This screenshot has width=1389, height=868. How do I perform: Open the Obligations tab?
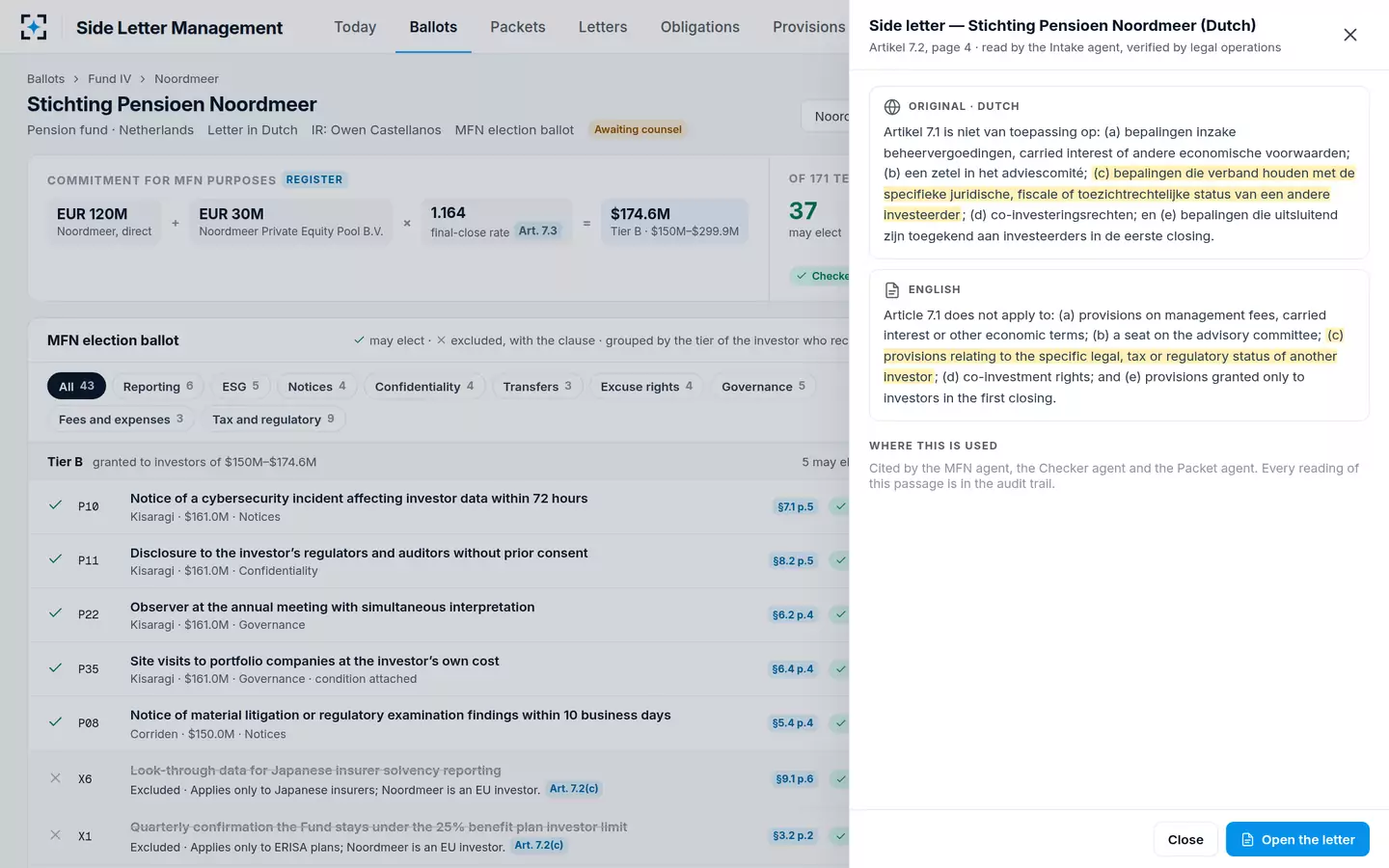point(700,27)
